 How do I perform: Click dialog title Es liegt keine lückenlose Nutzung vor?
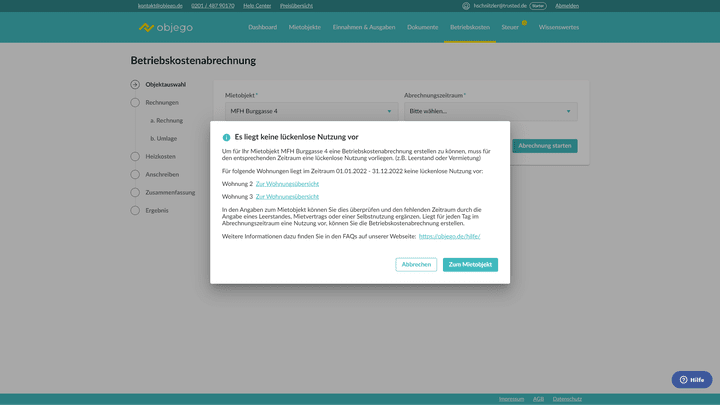[x=297, y=137]
